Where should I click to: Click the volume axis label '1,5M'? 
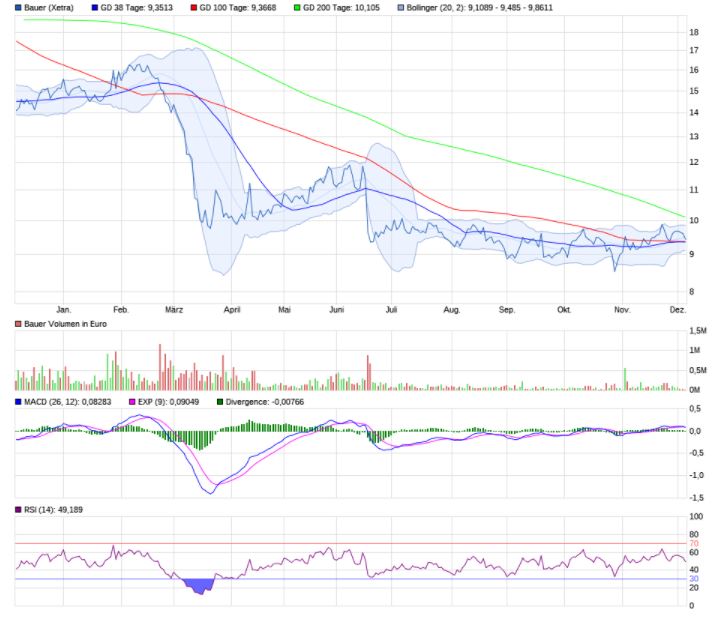pos(698,331)
